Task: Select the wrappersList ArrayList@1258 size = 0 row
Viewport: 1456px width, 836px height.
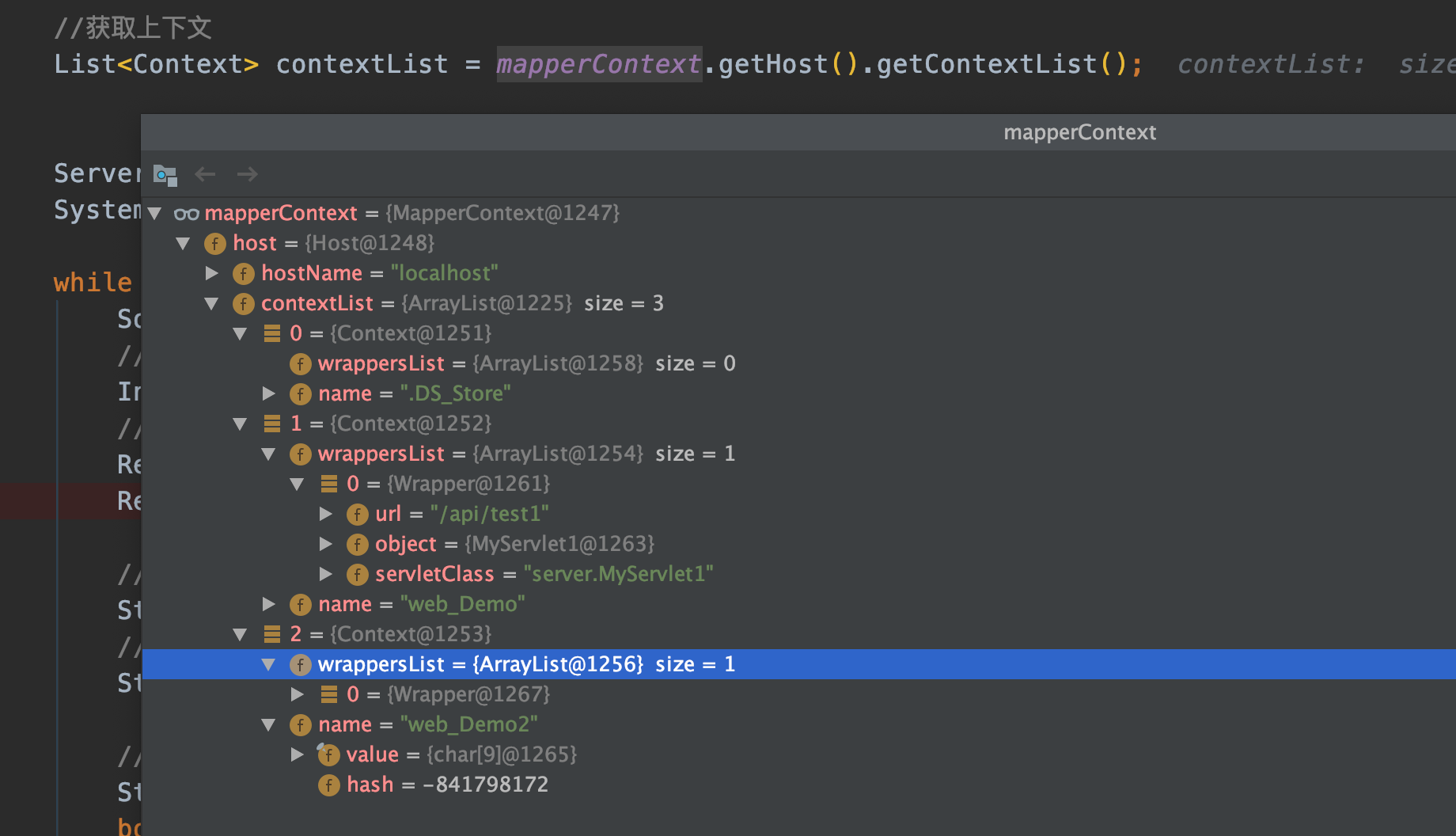Action: tap(799, 363)
